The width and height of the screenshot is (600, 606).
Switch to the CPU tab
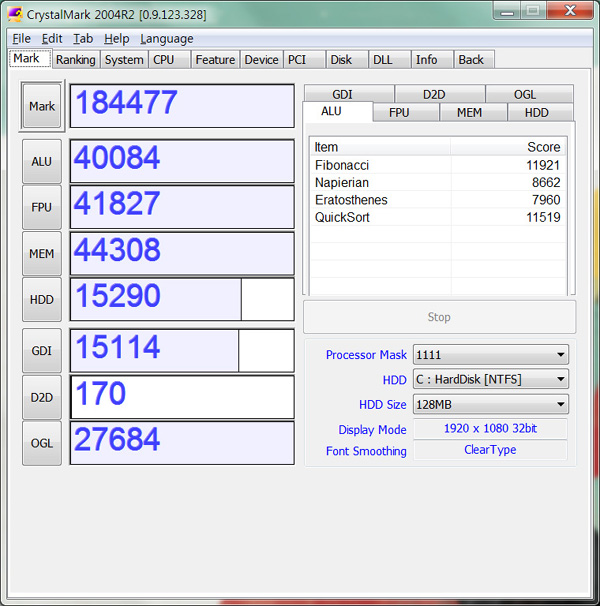pos(169,60)
